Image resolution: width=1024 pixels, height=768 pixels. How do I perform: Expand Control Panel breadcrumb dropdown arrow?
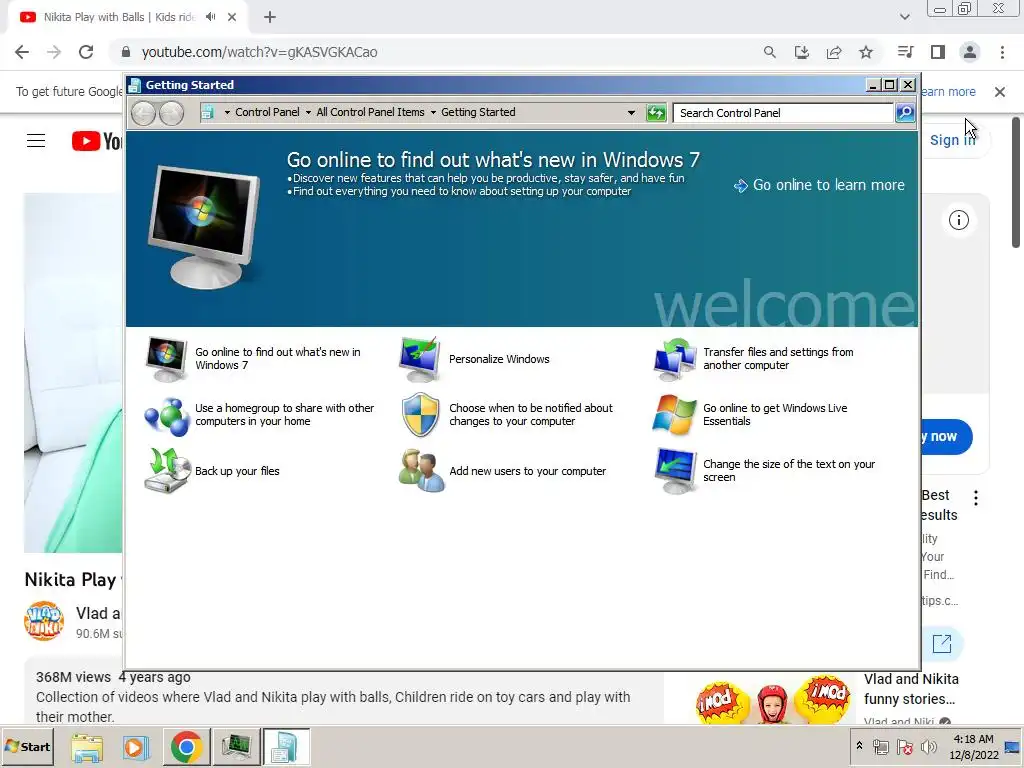click(x=308, y=112)
